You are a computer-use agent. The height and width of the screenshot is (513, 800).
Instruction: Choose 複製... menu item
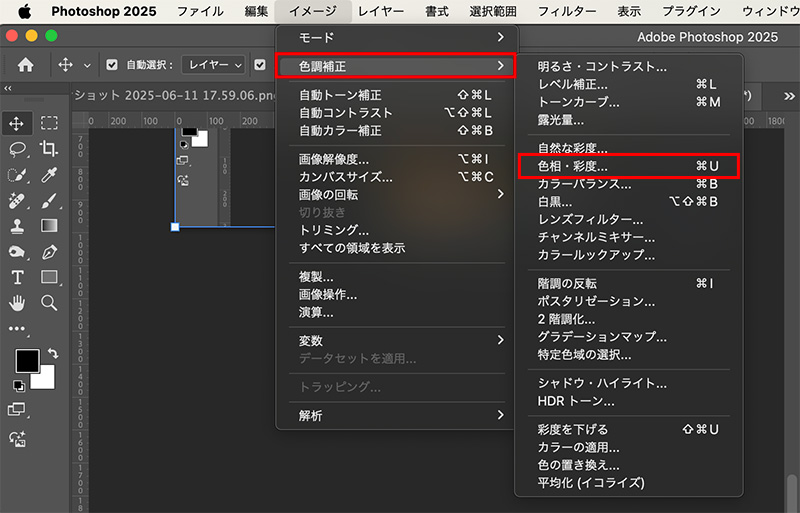(x=397, y=277)
